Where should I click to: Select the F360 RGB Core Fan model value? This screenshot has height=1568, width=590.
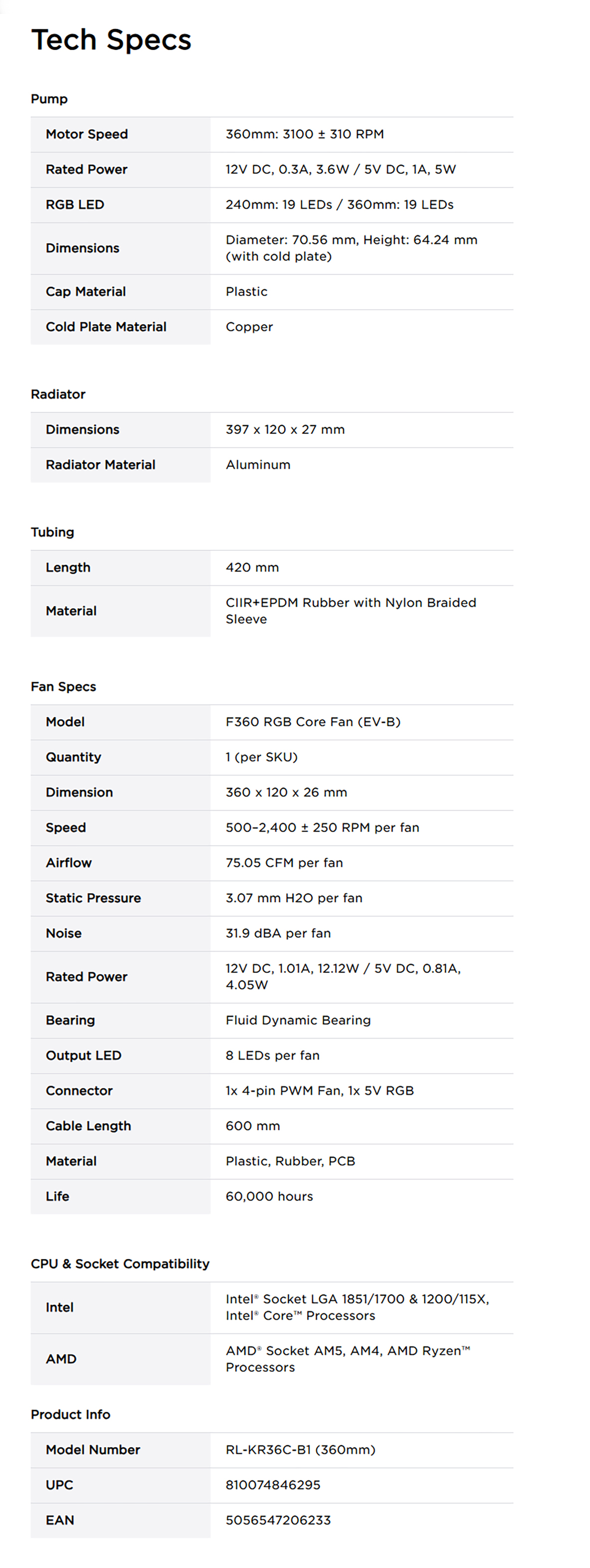pyautogui.click(x=313, y=722)
